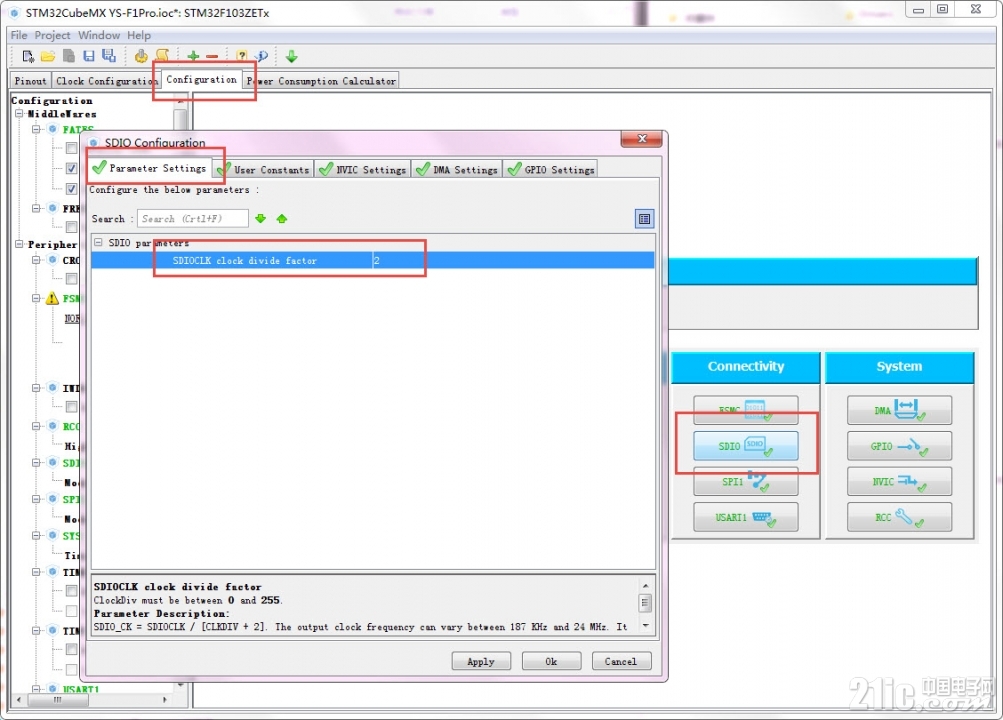
Task: Click the green plus toolbar icon
Action: pyautogui.click(x=193, y=56)
